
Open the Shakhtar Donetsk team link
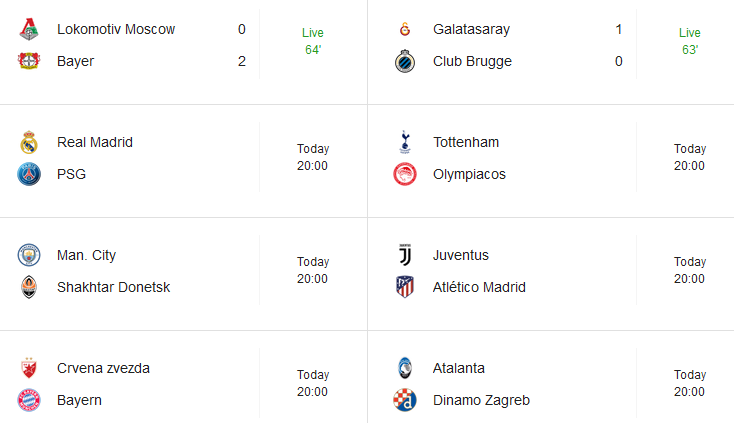click(113, 287)
